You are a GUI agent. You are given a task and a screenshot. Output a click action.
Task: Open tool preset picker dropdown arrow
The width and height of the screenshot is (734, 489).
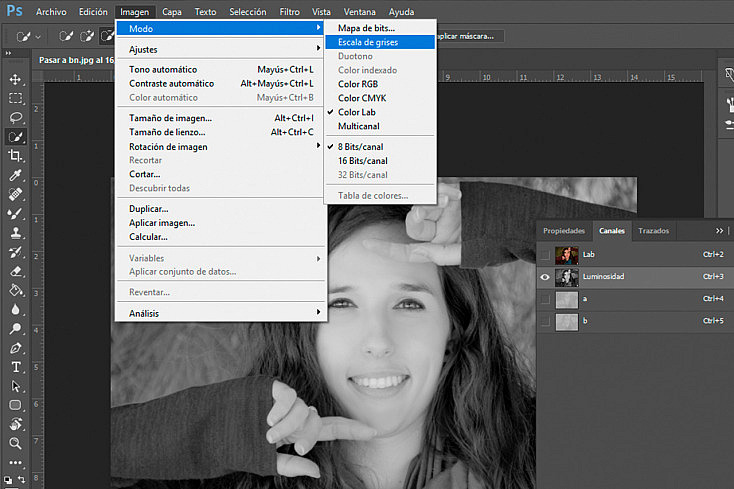coord(38,36)
